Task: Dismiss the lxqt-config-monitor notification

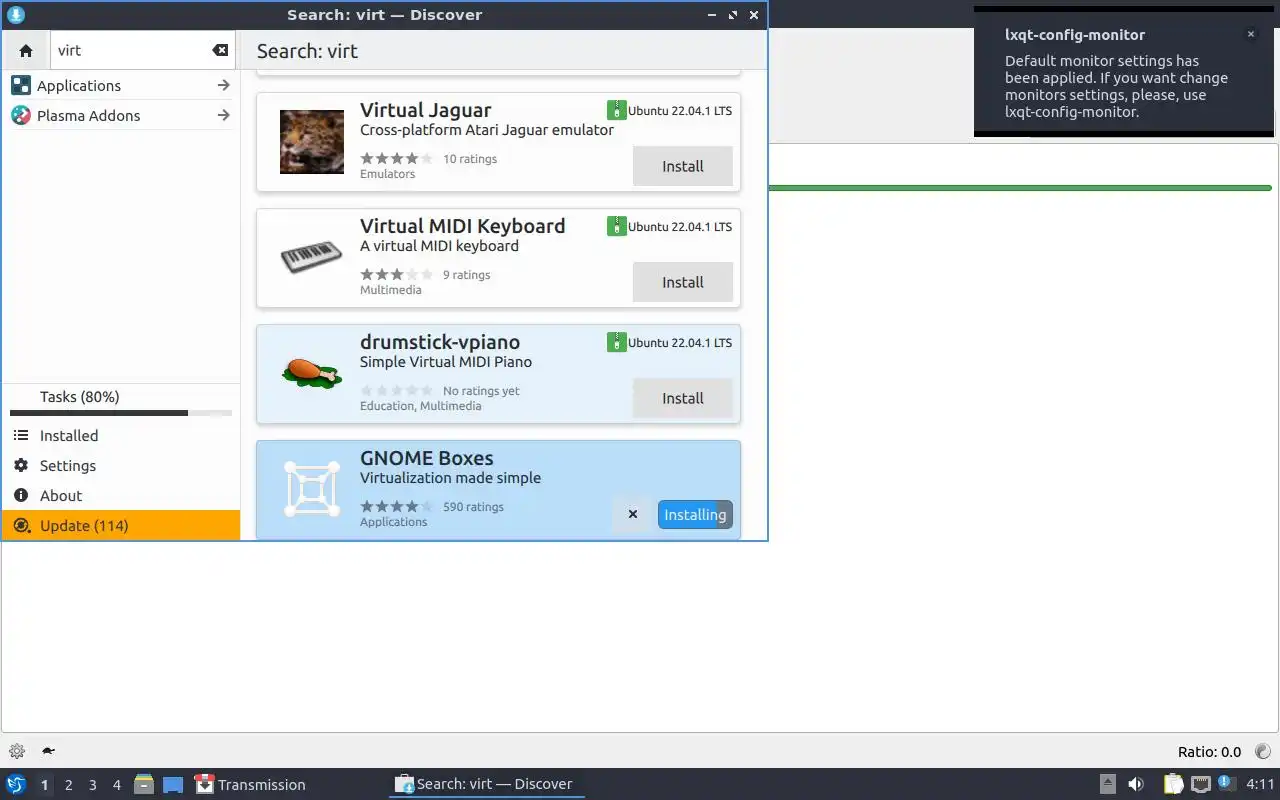Action: (x=1250, y=34)
